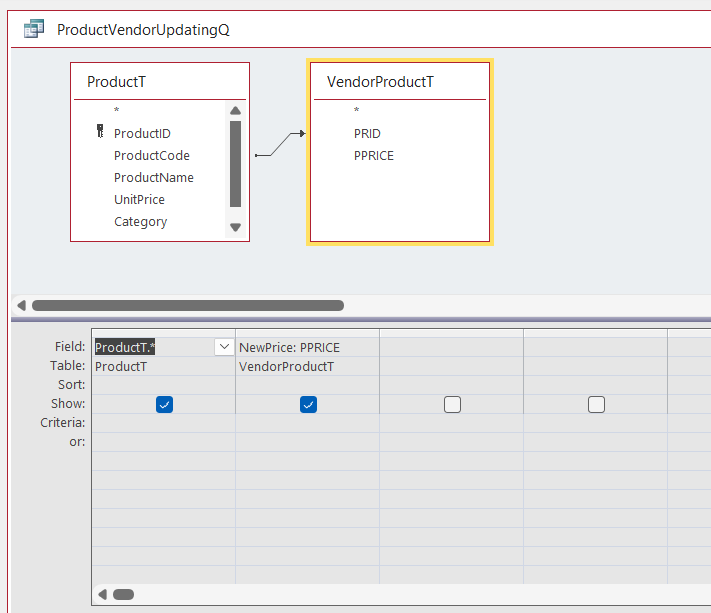The height and width of the screenshot is (613, 711).
Task: Click left arrow of design grid scrollbar
Action: pyautogui.click(x=102, y=594)
